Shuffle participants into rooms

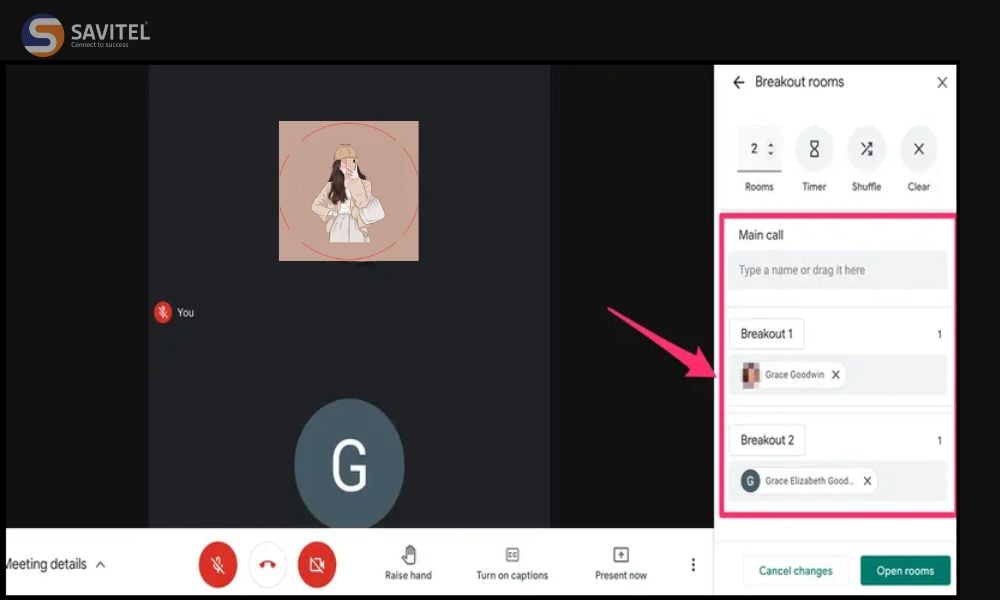coord(866,149)
